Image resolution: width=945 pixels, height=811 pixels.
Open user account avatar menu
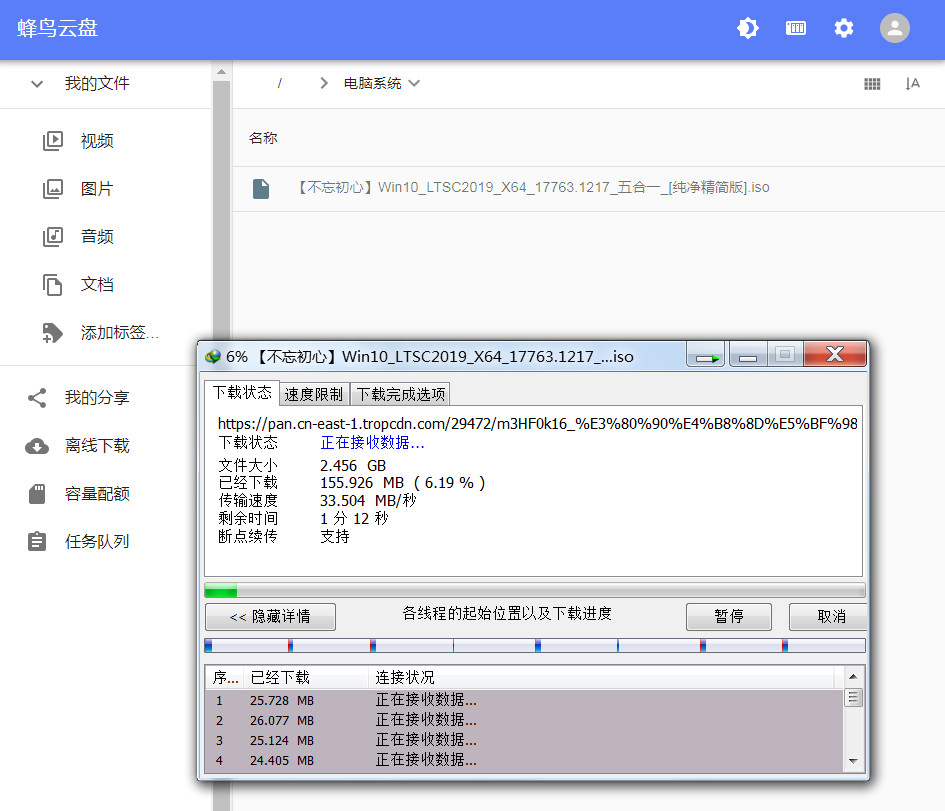(894, 28)
